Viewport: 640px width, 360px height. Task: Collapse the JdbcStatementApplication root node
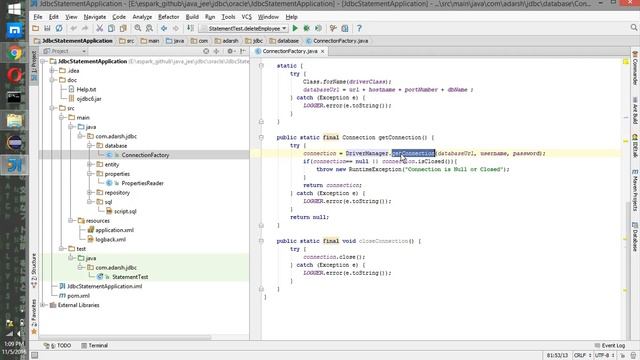pos(43,61)
